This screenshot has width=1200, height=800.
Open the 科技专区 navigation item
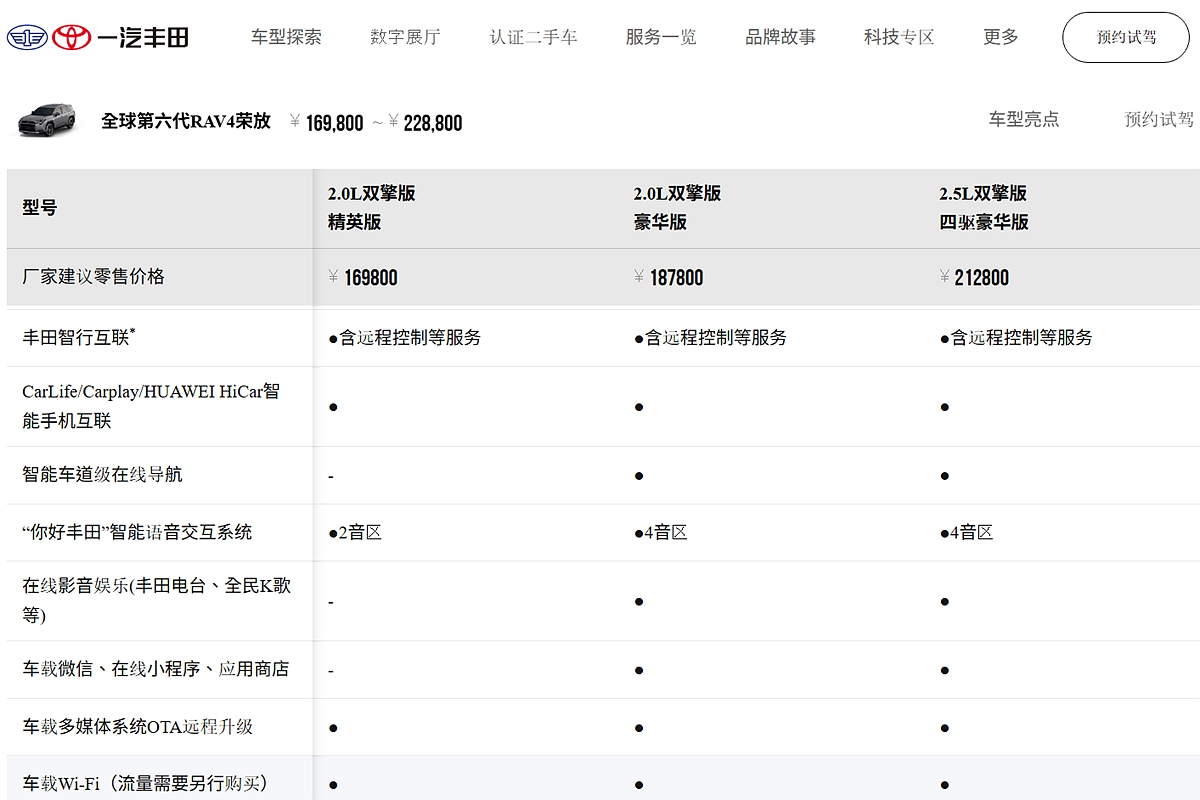899,37
